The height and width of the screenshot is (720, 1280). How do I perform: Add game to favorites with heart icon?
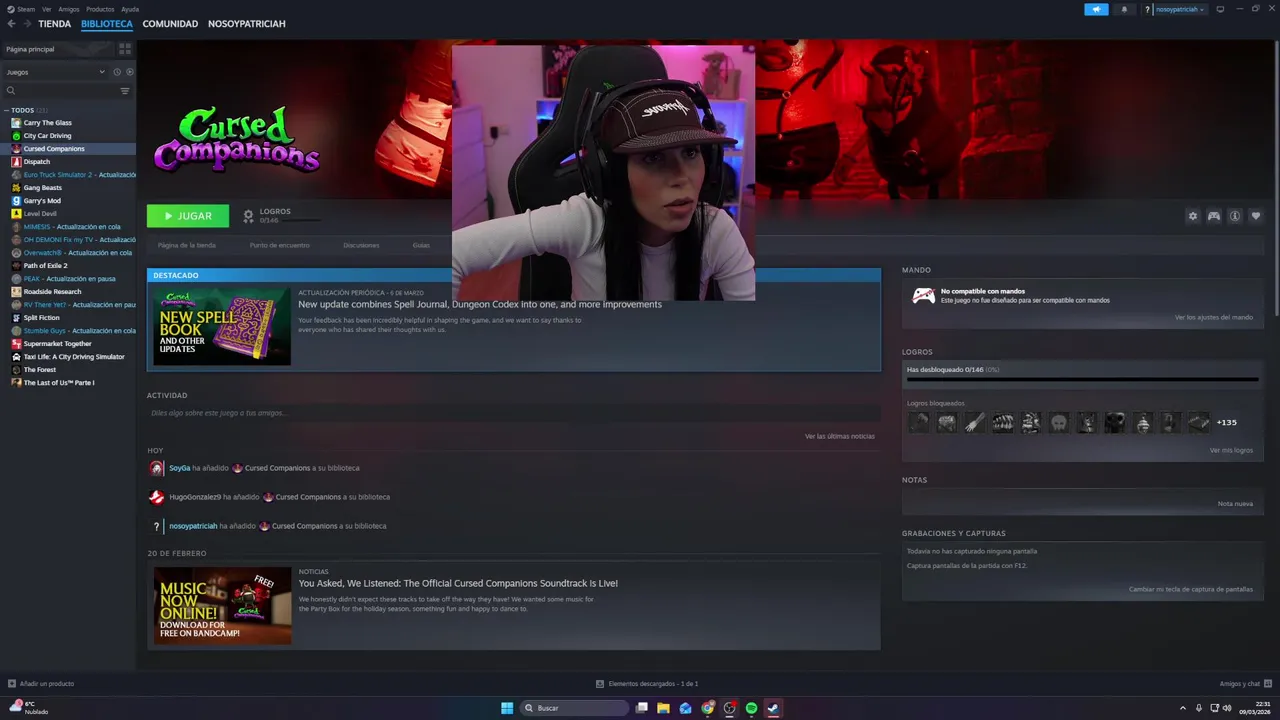click(x=1256, y=216)
